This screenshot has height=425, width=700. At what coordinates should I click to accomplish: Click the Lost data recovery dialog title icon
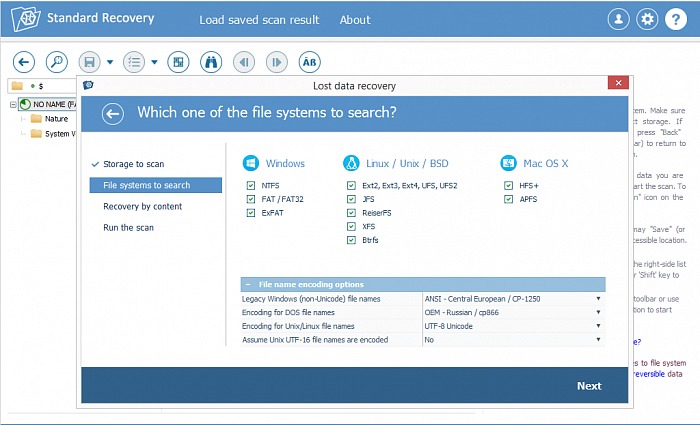point(88,85)
